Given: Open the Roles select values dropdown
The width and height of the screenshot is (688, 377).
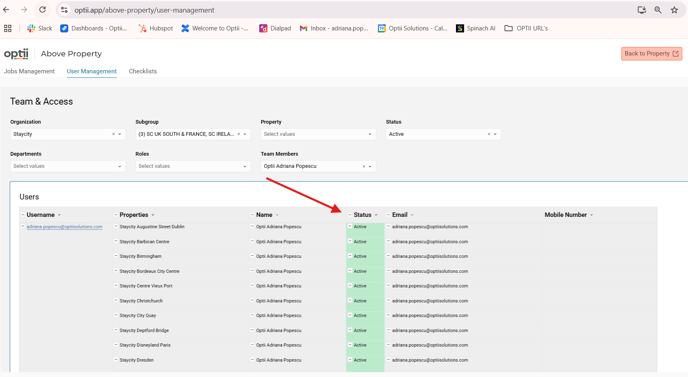Looking at the screenshot, I should 193,166.
